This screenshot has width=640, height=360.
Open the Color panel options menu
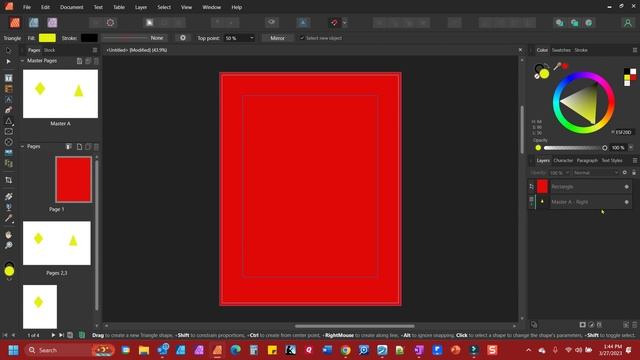[635, 50]
